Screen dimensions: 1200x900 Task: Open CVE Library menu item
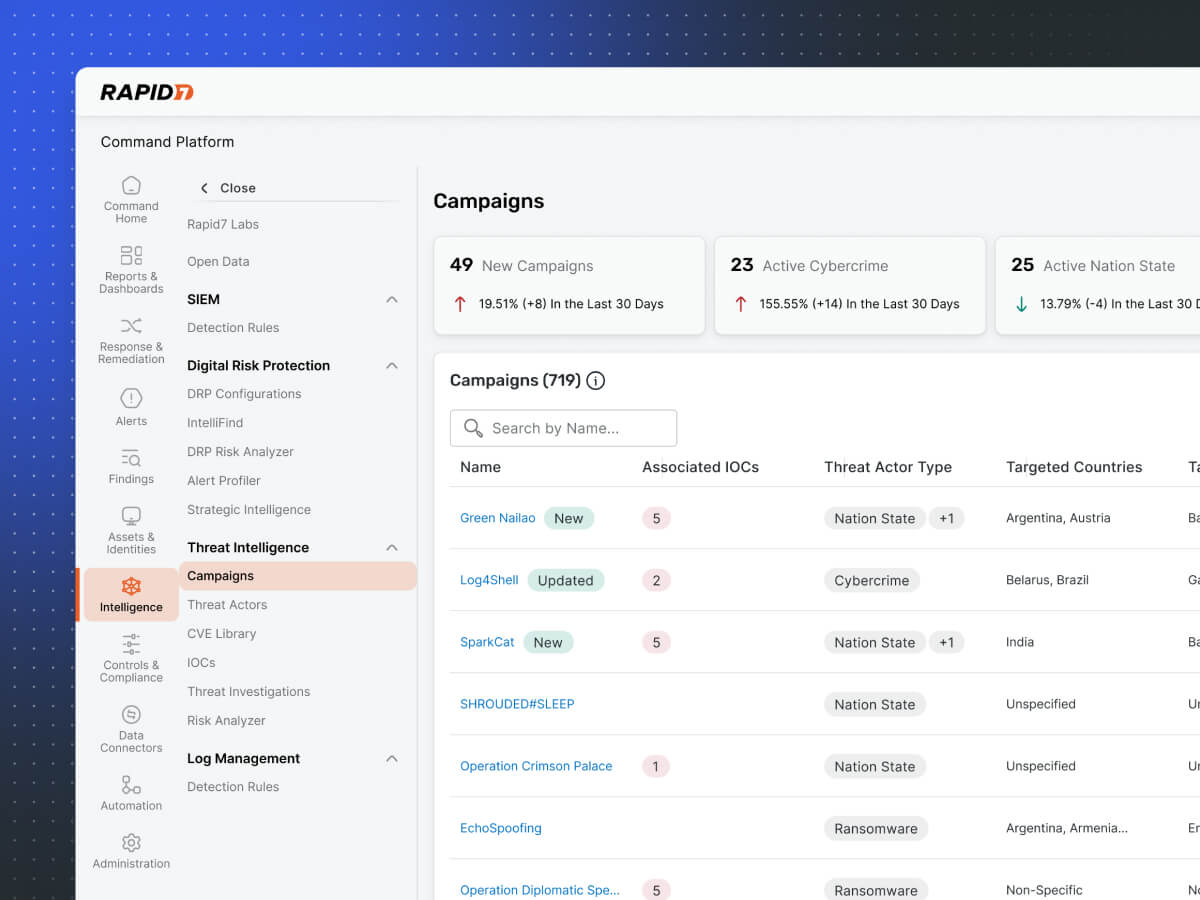point(221,634)
